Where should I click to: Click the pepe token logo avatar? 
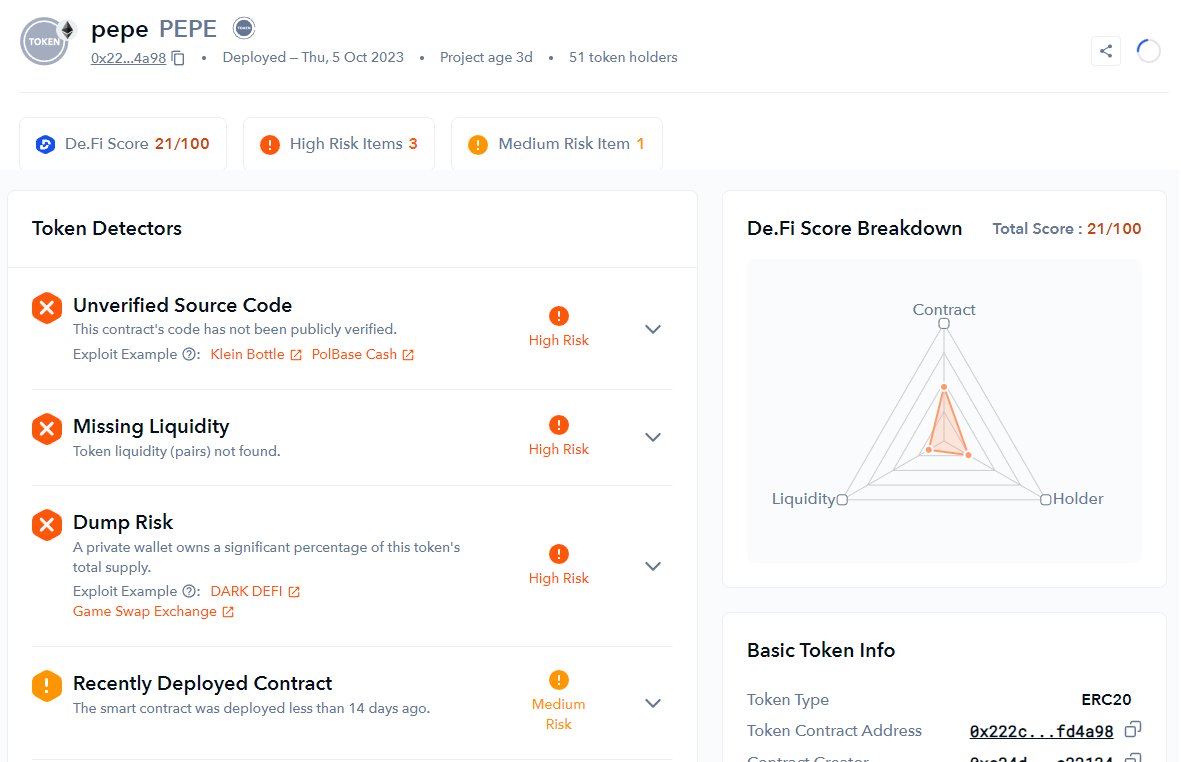tap(45, 41)
